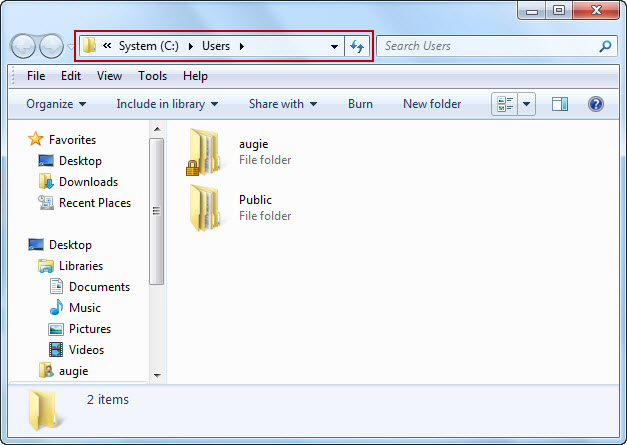627x445 pixels.
Task: Open Recent Places in Favorites
Action: pos(94,203)
